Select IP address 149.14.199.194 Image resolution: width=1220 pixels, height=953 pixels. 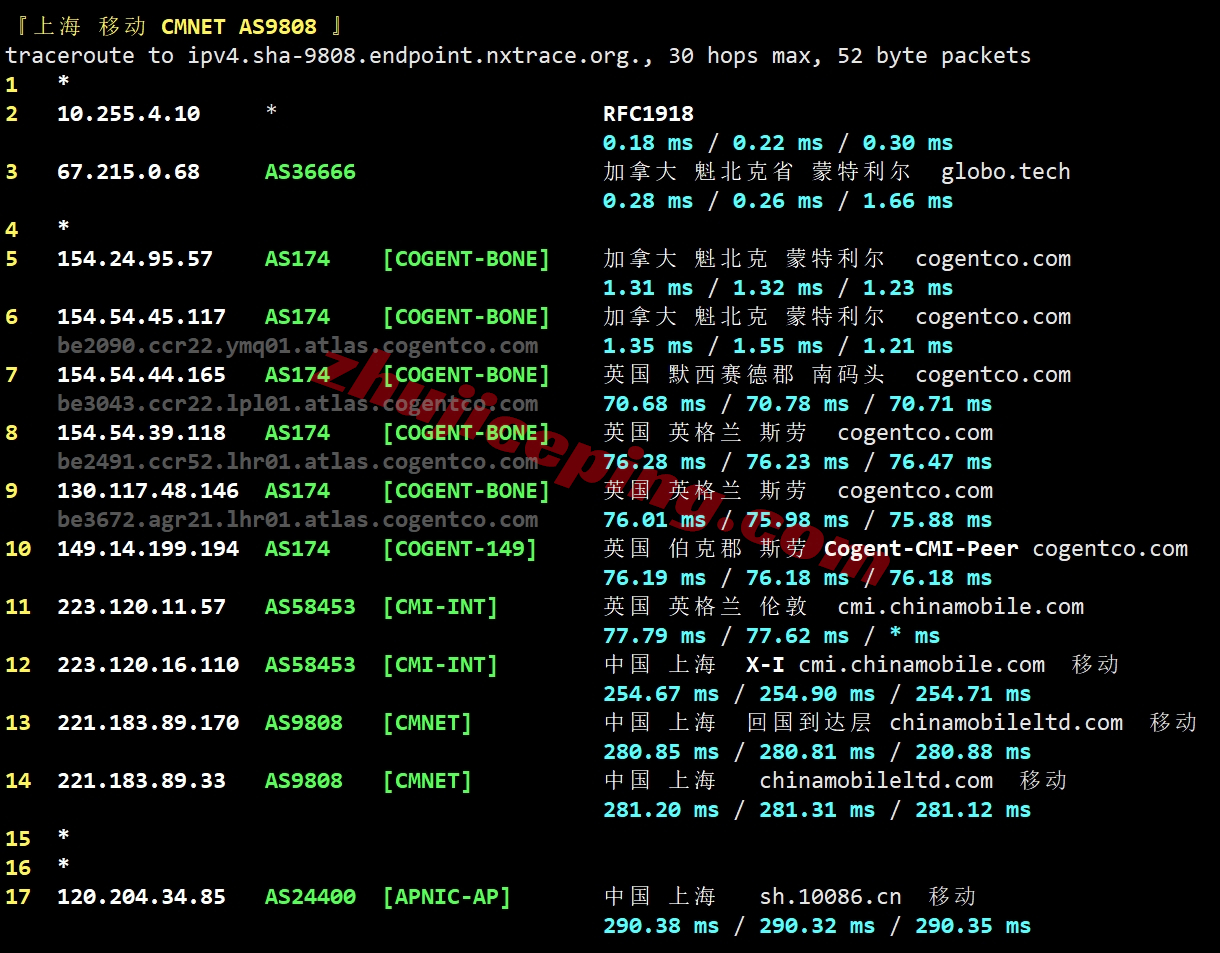(148, 549)
